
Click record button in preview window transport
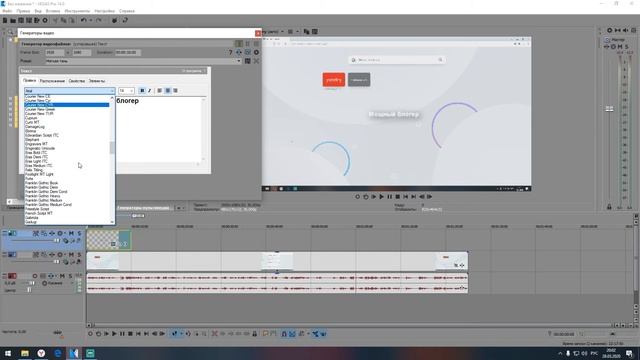click(x=358, y=197)
